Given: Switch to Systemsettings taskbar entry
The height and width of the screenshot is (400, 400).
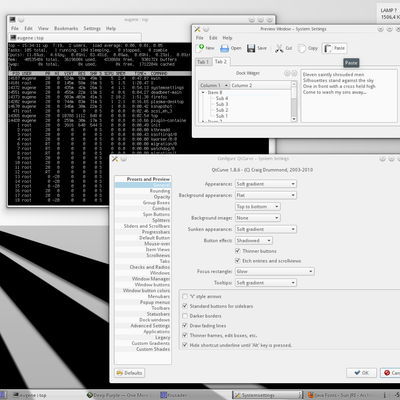Looking at the screenshot, I should tap(267, 395).
